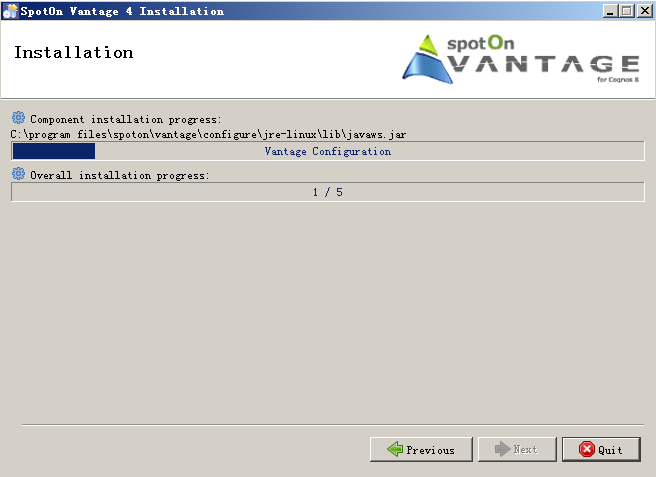Click the overall 1 / 5 progress bar
This screenshot has height=477, width=656.
pyautogui.click(x=328, y=192)
